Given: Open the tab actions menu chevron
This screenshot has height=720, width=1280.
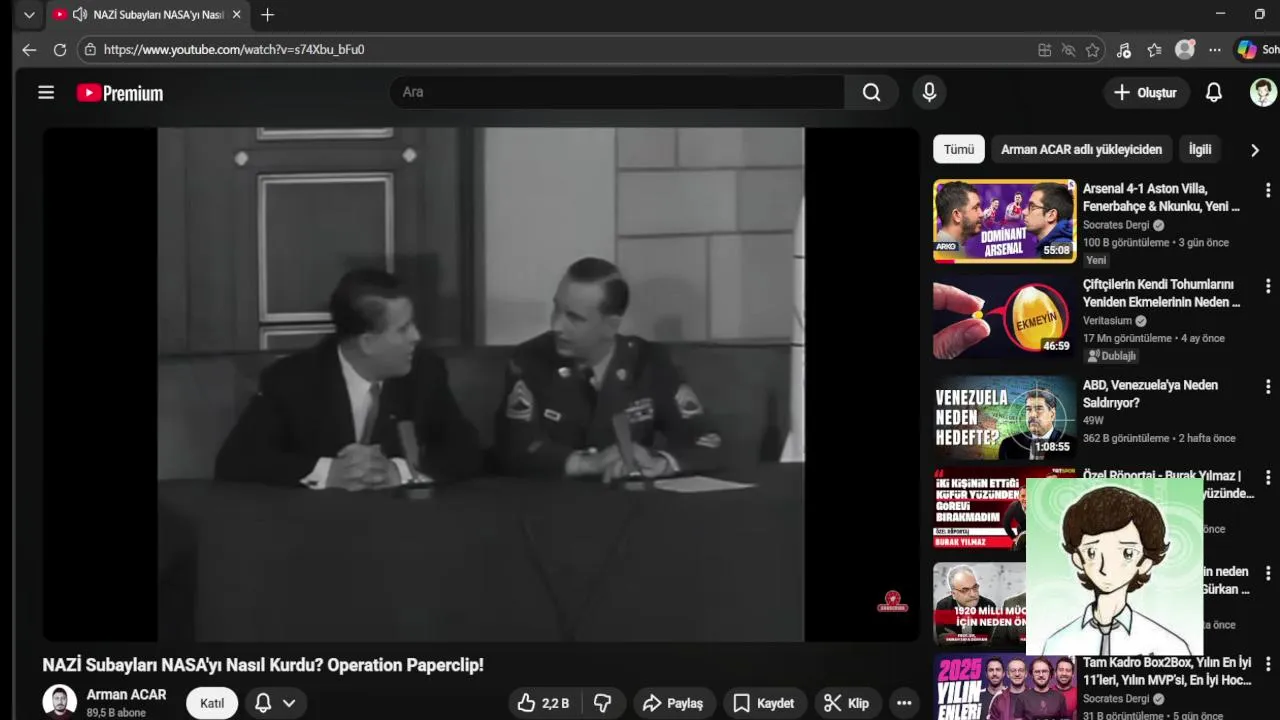Looking at the screenshot, I should [29, 15].
